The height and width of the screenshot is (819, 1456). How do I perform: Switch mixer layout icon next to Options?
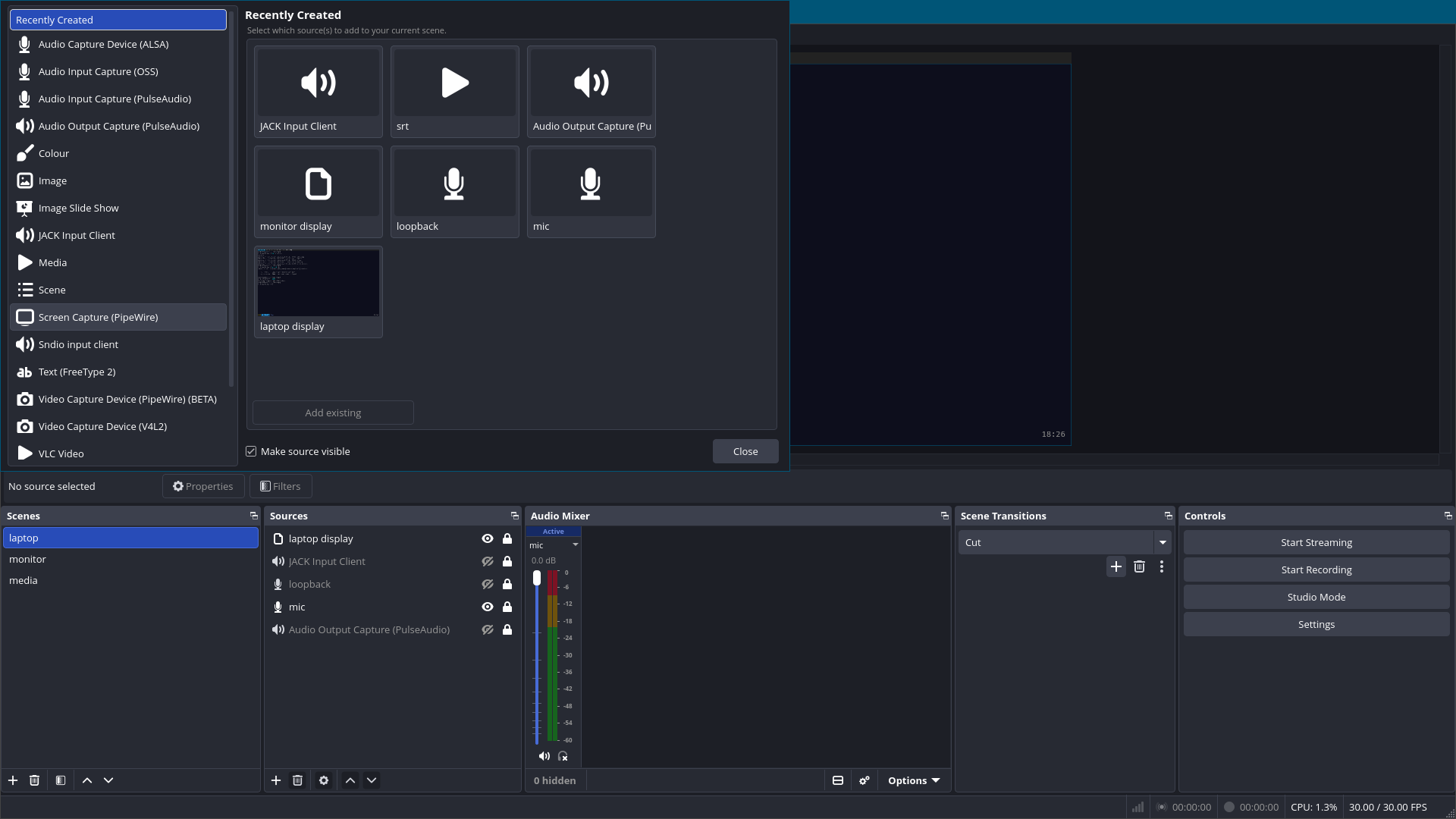(x=838, y=780)
